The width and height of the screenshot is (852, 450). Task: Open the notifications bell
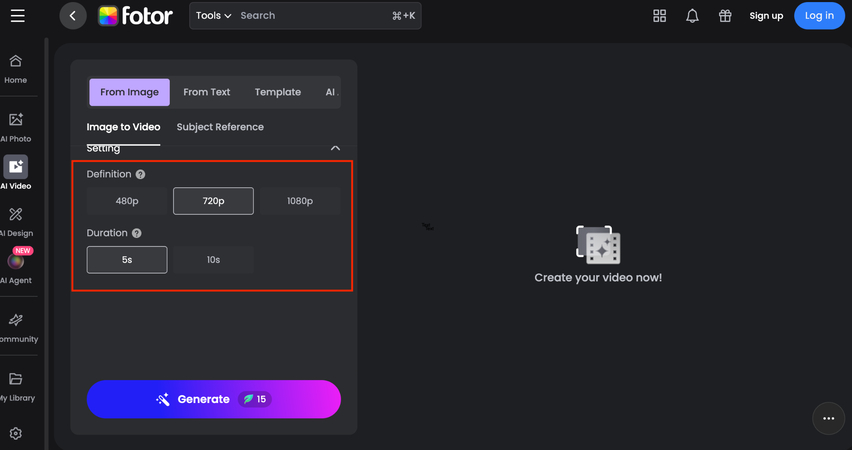click(x=692, y=16)
